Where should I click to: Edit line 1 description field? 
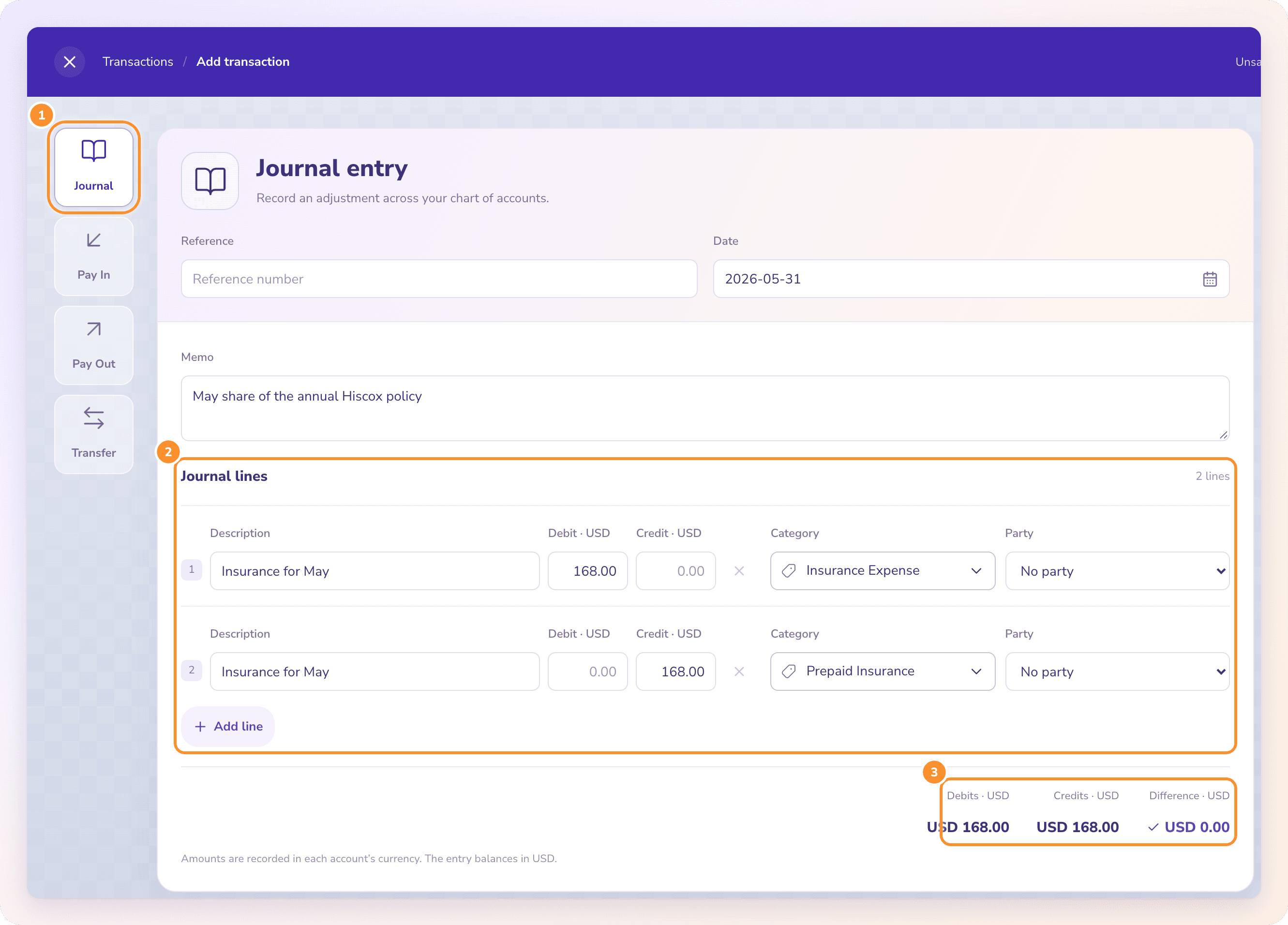(x=374, y=571)
